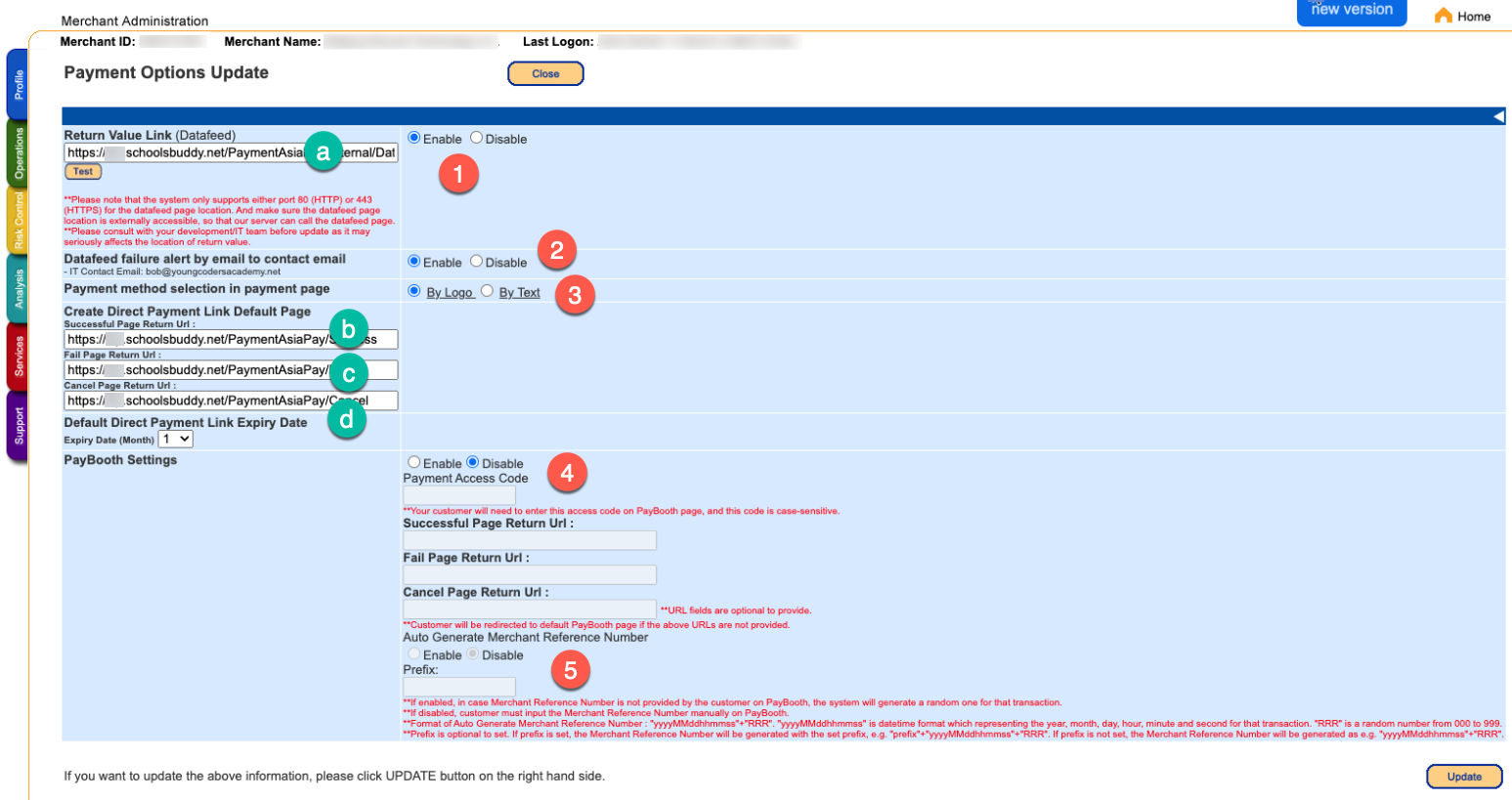Disable datafeed failure alert by email

(x=477, y=261)
